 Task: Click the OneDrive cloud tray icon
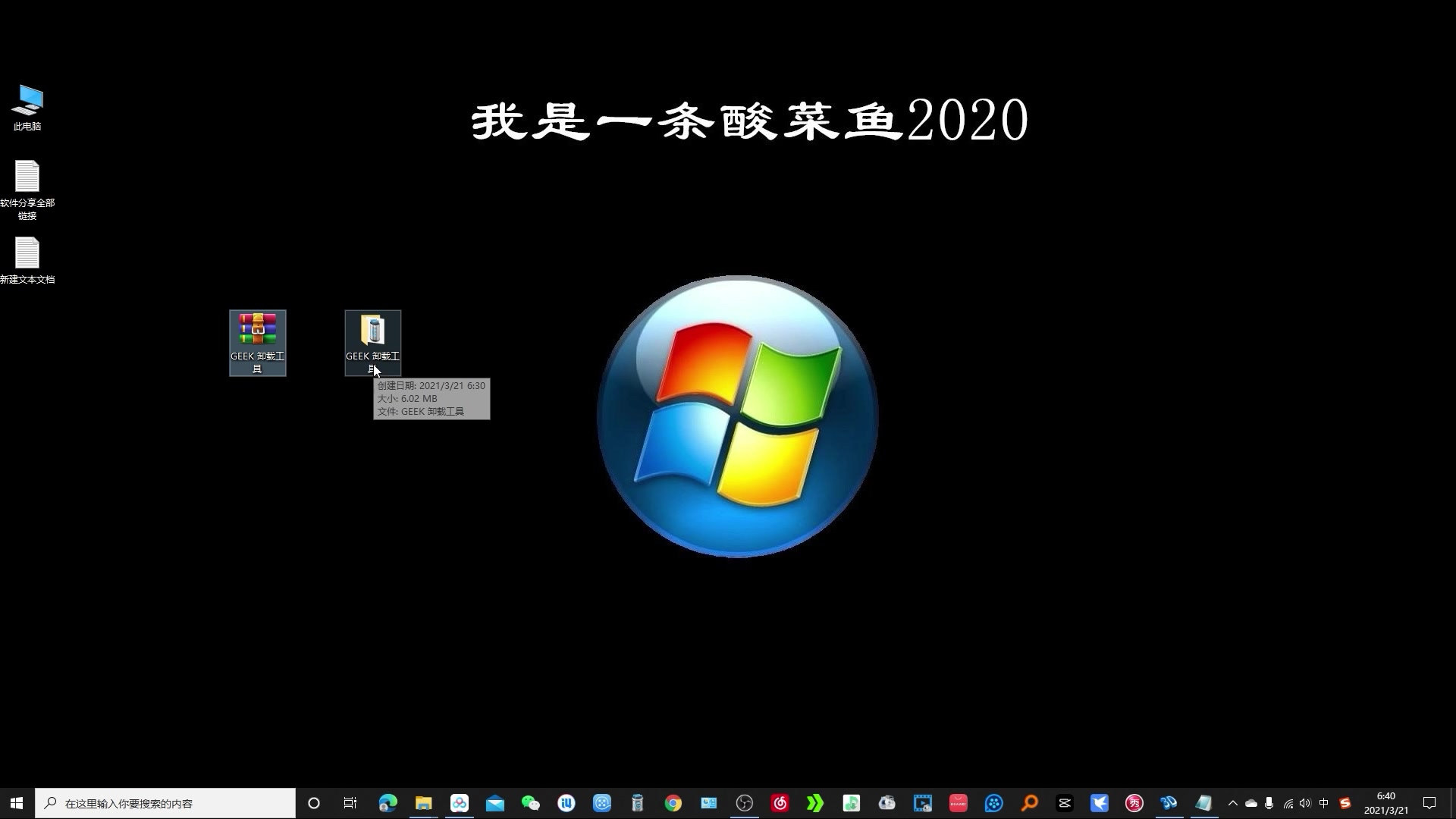[1251, 803]
